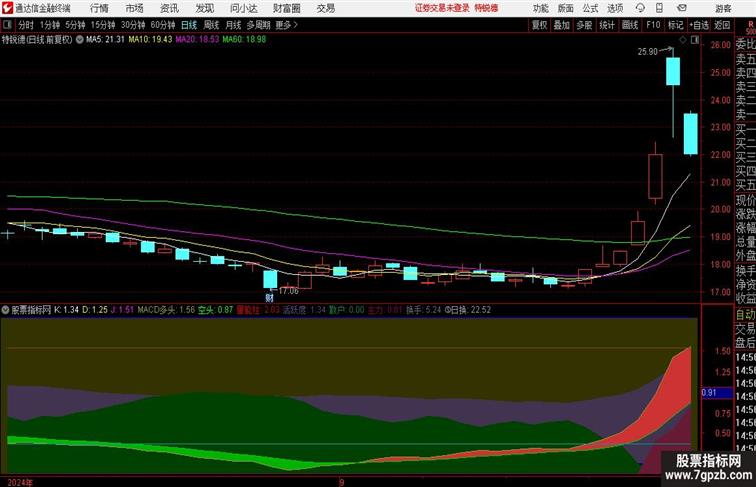The width and height of the screenshot is (756, 487).
Task: Select the 5分钟 period tab
Action: (x=75, y=25)
